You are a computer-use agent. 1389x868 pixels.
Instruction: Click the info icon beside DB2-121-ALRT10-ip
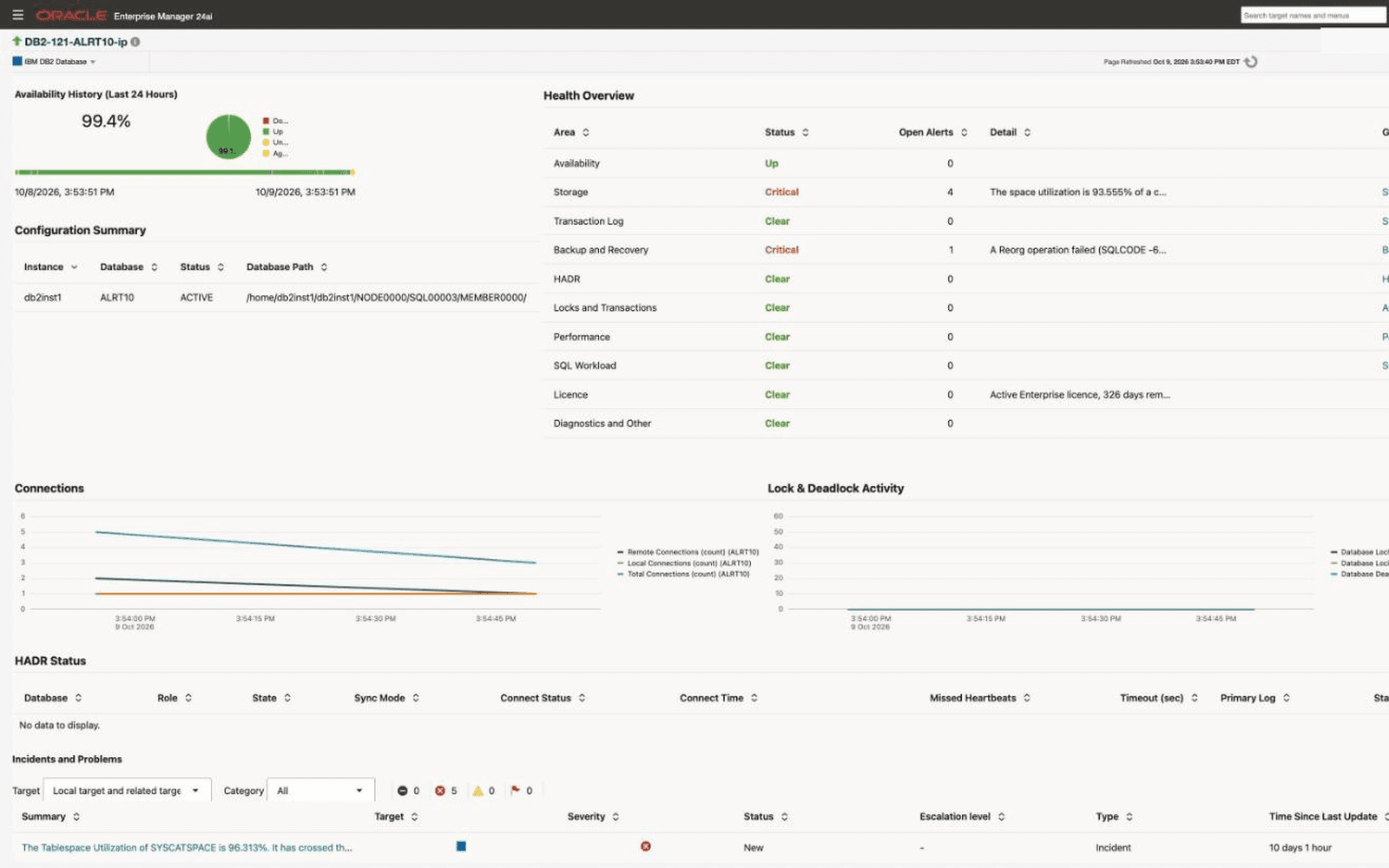click(x=135, y=42)
